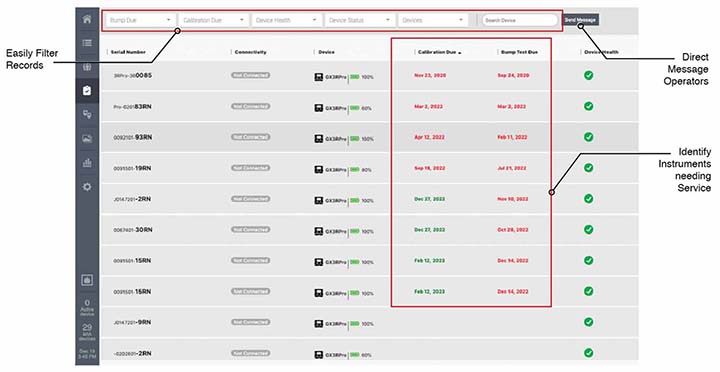Viewport: 720px width, 372px height.
Task: Click the 0 Active devices counter
Action: tap(87, 307)
